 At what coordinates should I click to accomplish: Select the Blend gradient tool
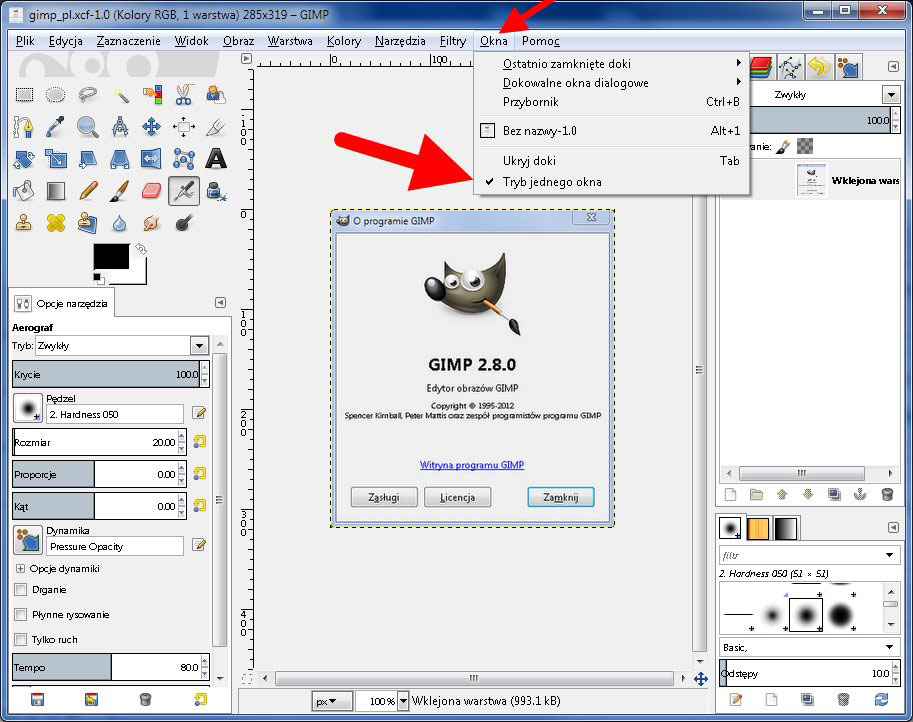click(x=55, y=190)
